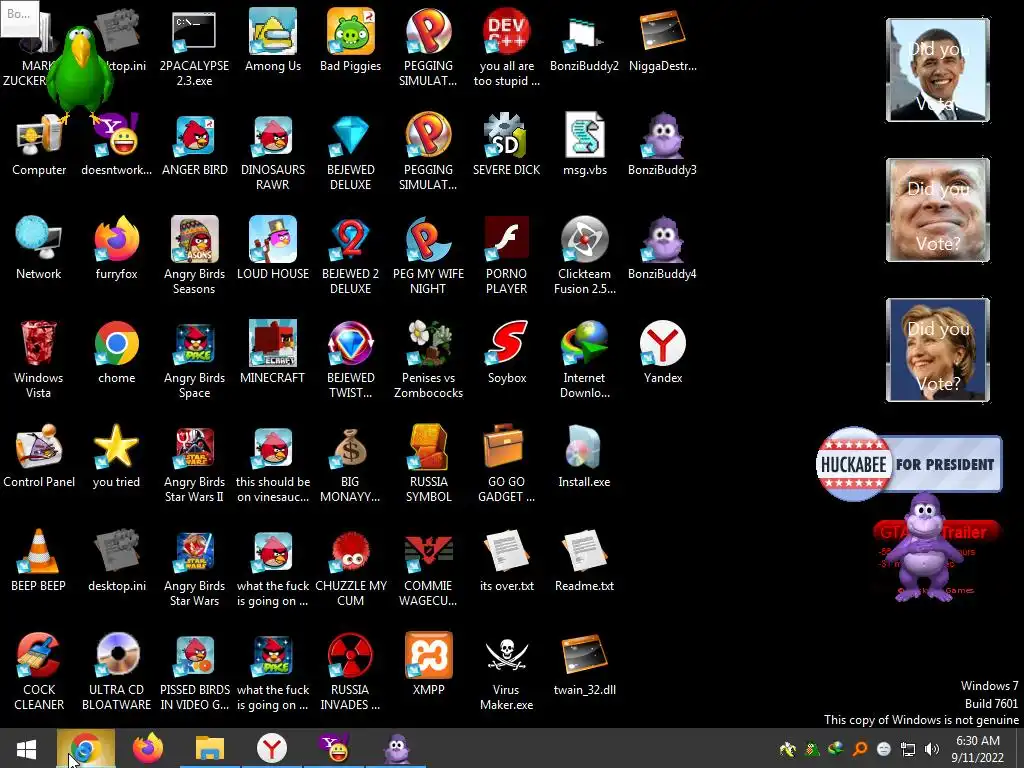Switch to Yandex on the taskbar
Image resolution: width=1024 pixels, height=768 pixels.
[x=272, y=749]
